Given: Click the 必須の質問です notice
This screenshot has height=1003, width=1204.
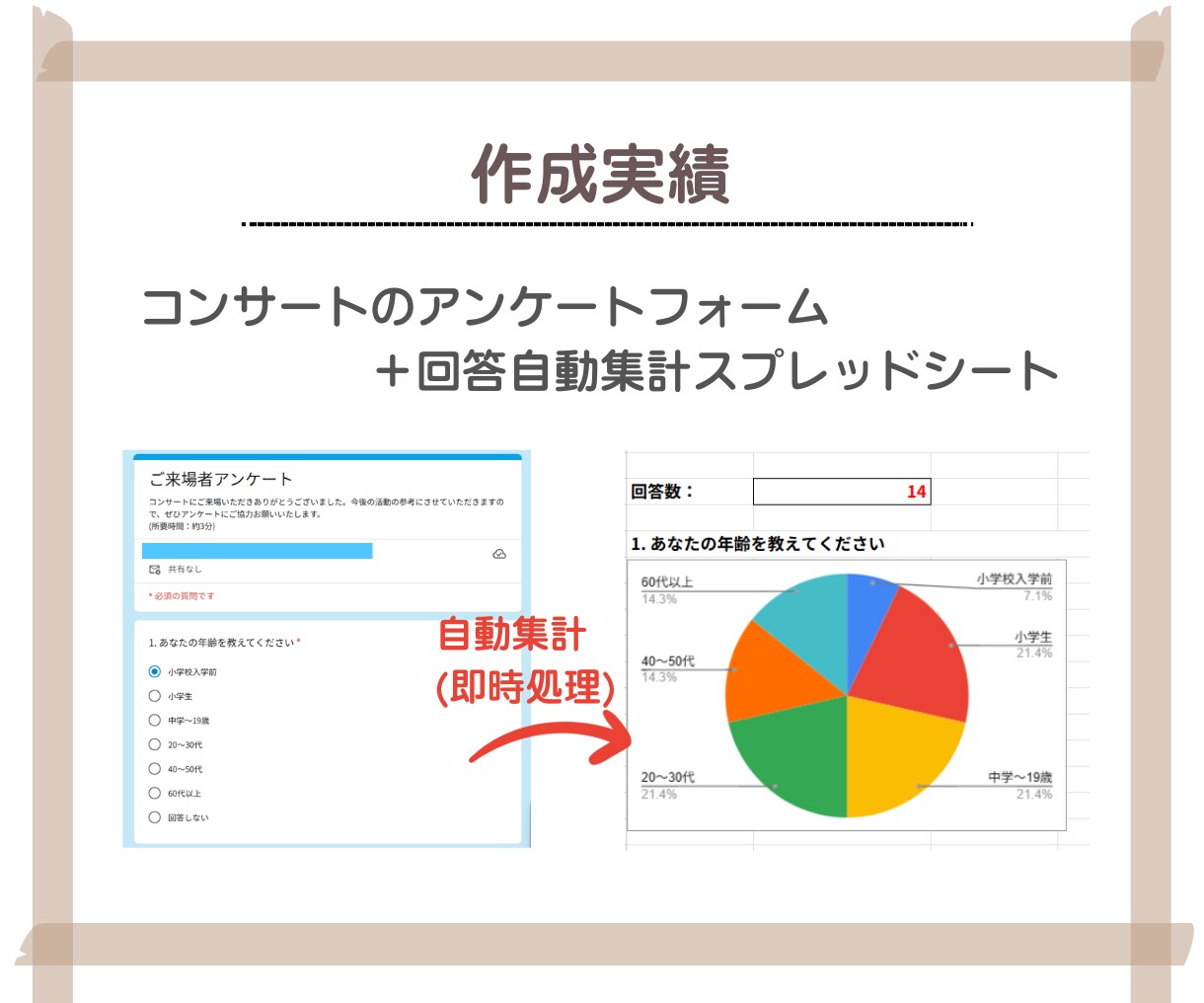Looking at the screenshot, I should click(182, 596).
